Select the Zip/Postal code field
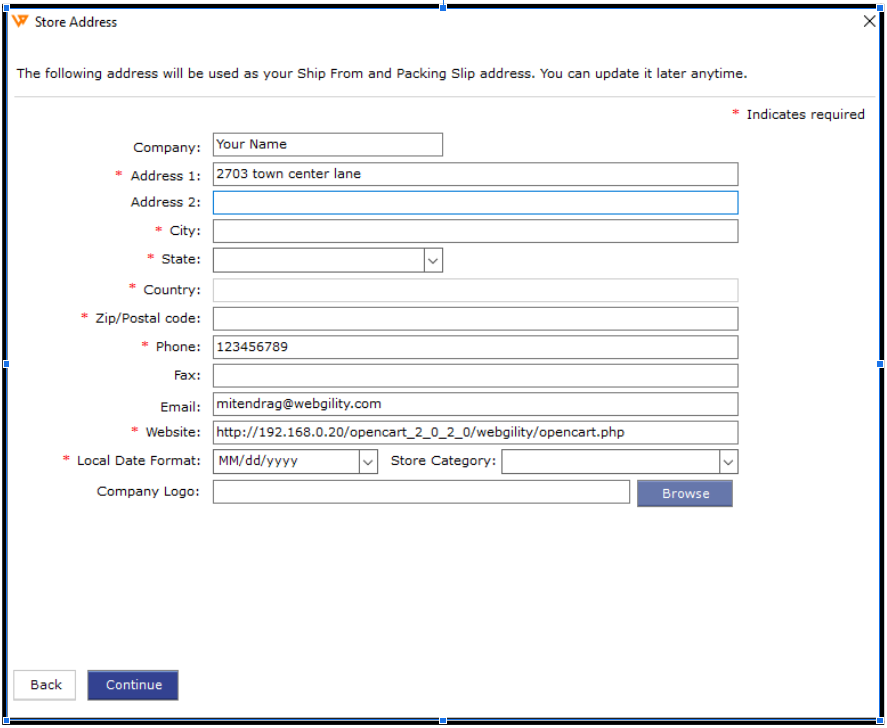Viewport: 887px width, 728px height. tap(475, 319)
